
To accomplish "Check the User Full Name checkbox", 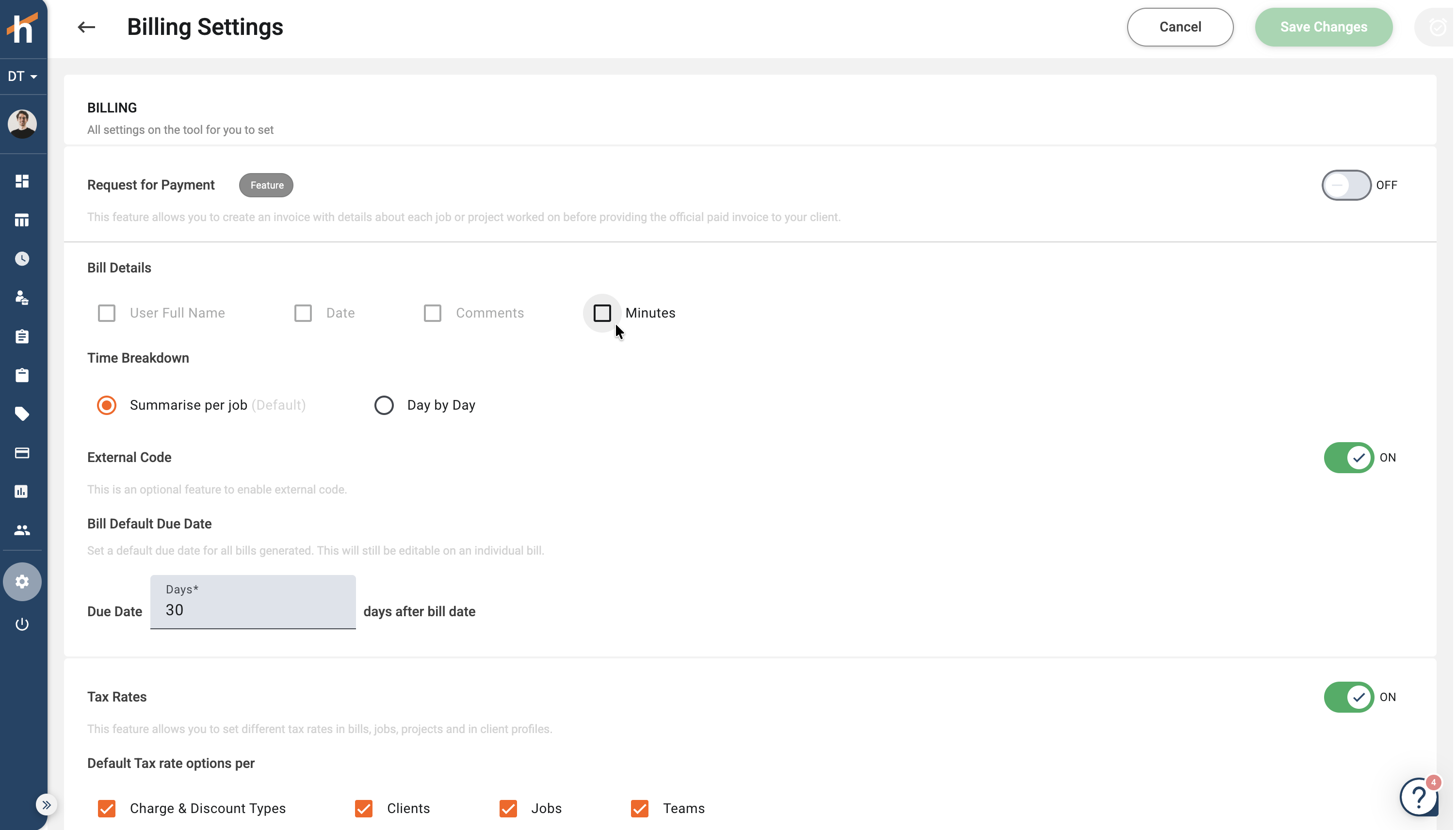I will [x=107, y=313].
